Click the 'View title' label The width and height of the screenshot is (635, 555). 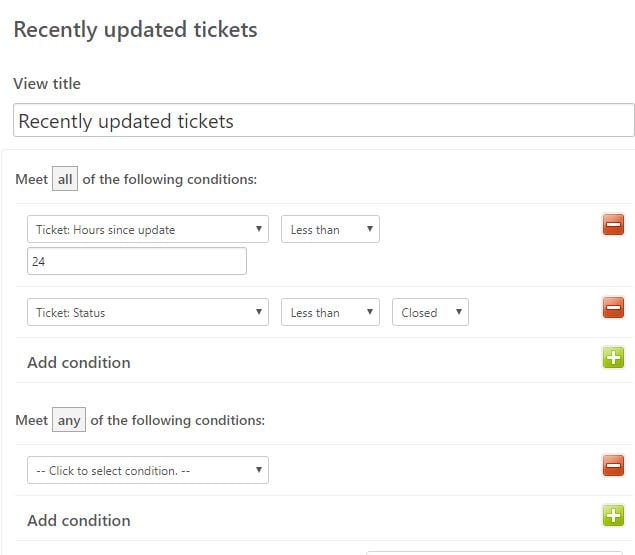(47, 83)
